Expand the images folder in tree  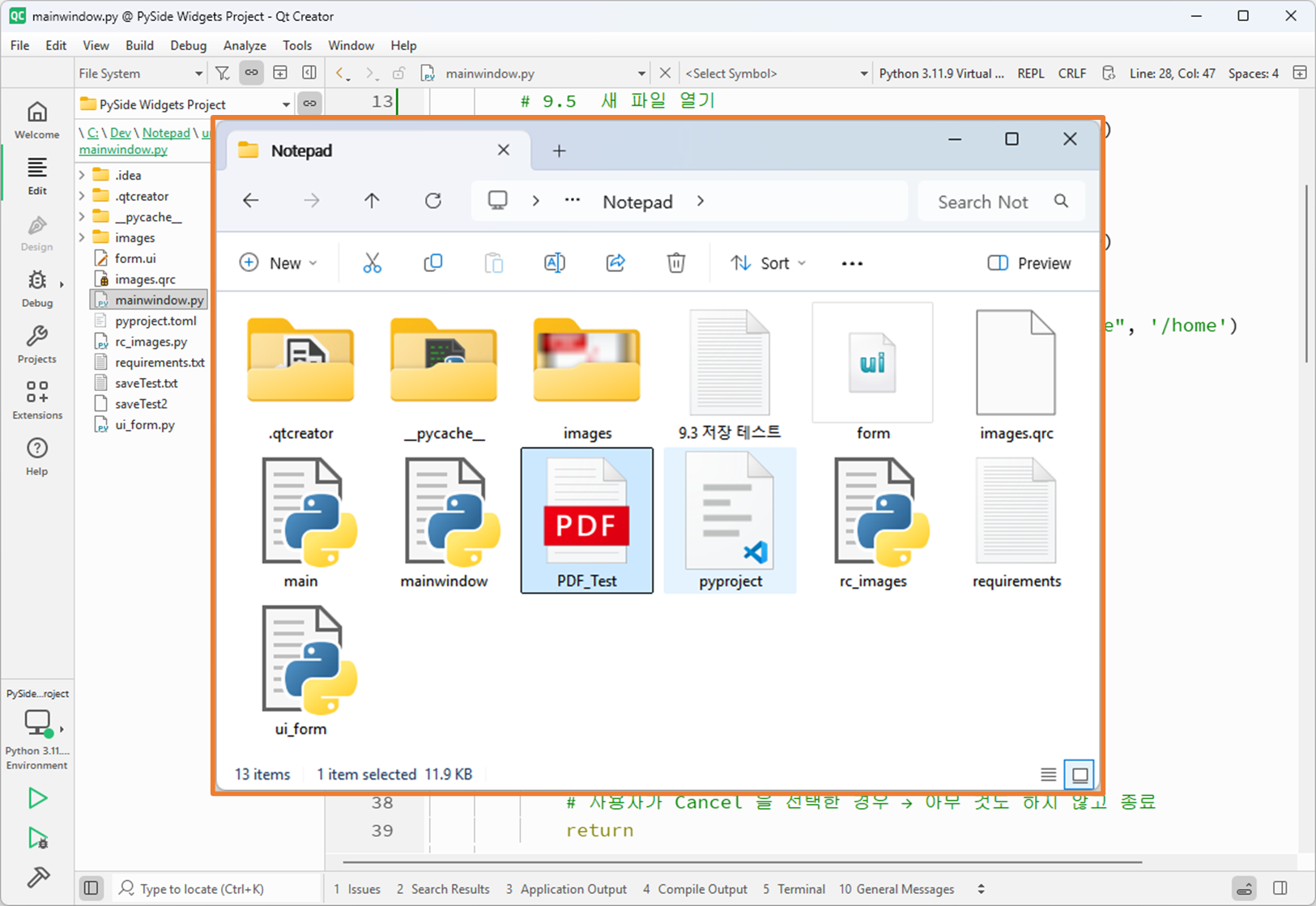click(x=82, y=238)
